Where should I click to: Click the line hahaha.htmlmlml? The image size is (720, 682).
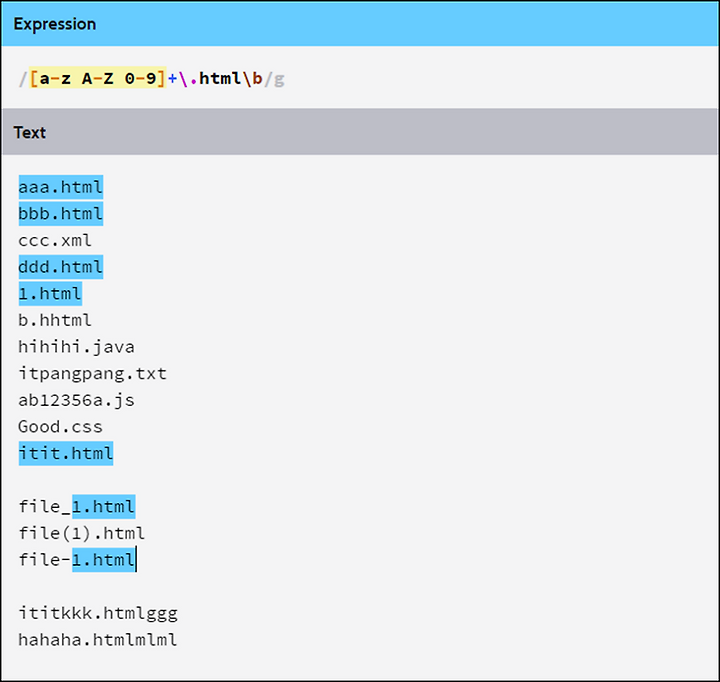click(97, 640)
